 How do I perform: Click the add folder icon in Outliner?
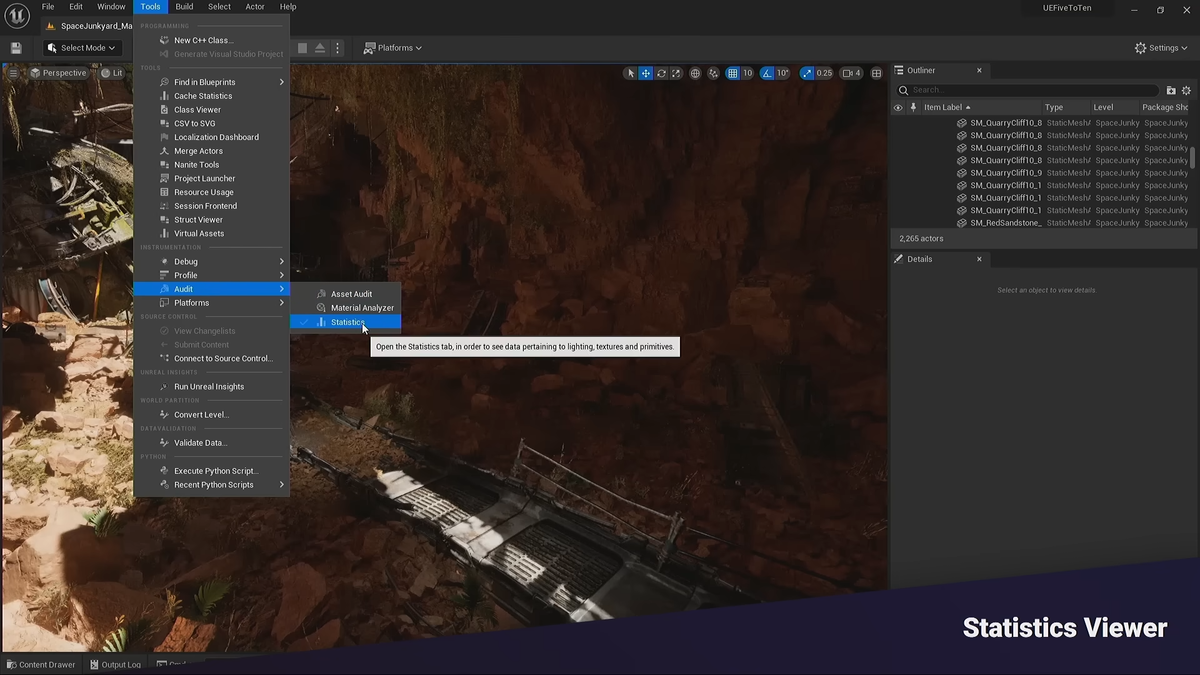[1171, 90]
